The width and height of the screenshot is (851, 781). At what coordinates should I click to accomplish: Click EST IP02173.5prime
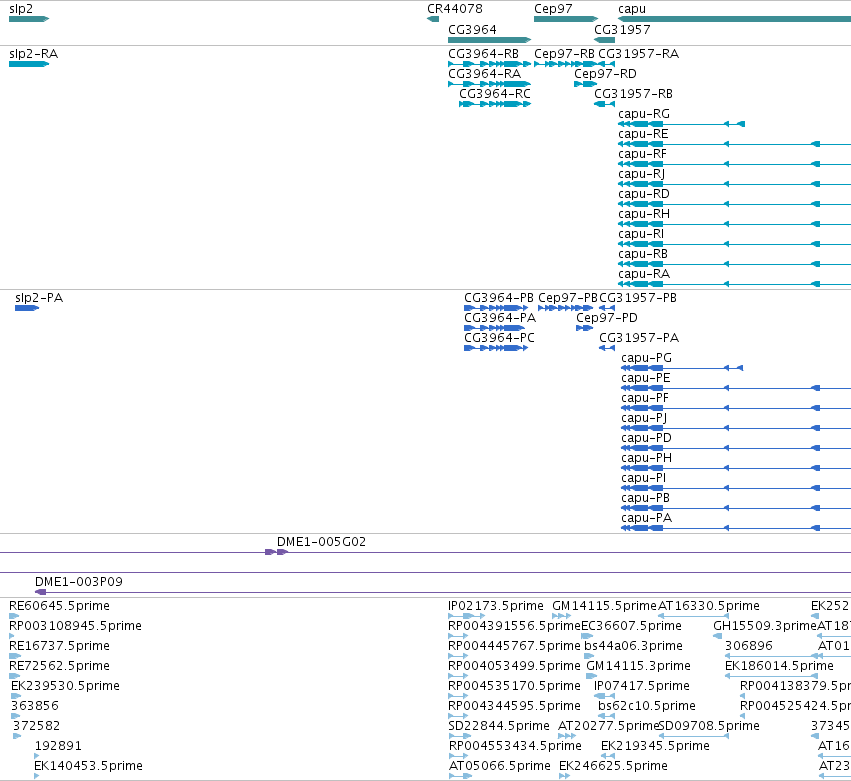coord(467,616)
